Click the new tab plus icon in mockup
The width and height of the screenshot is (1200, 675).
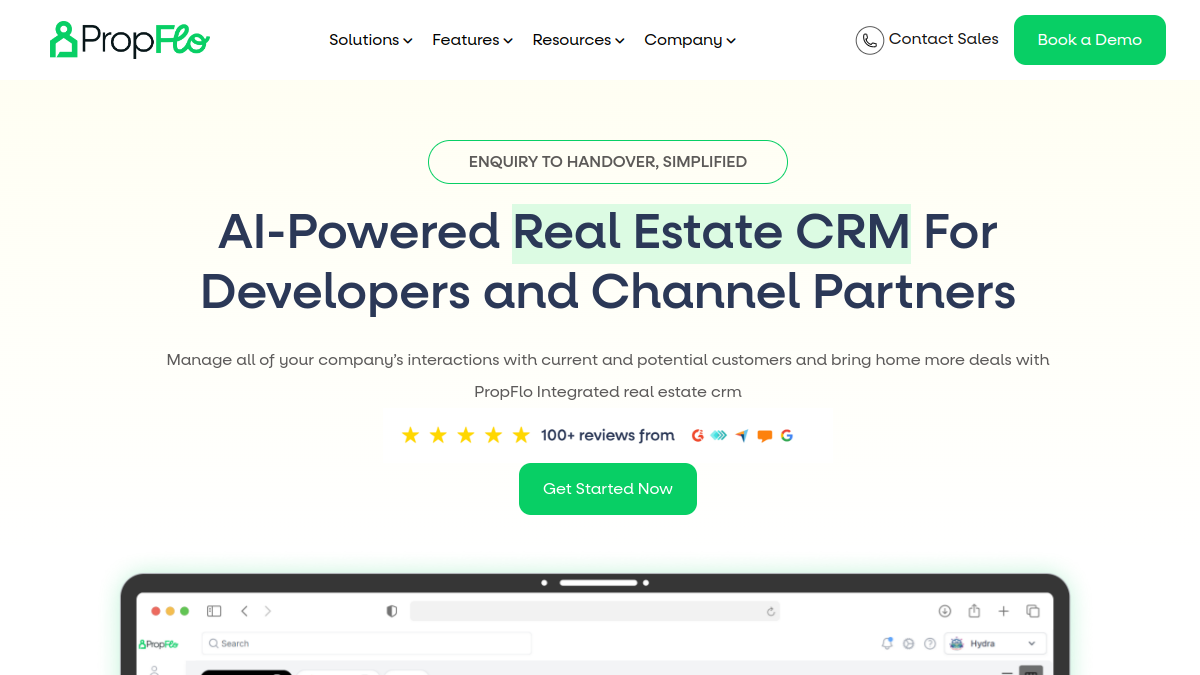(x=1004, y=611)
